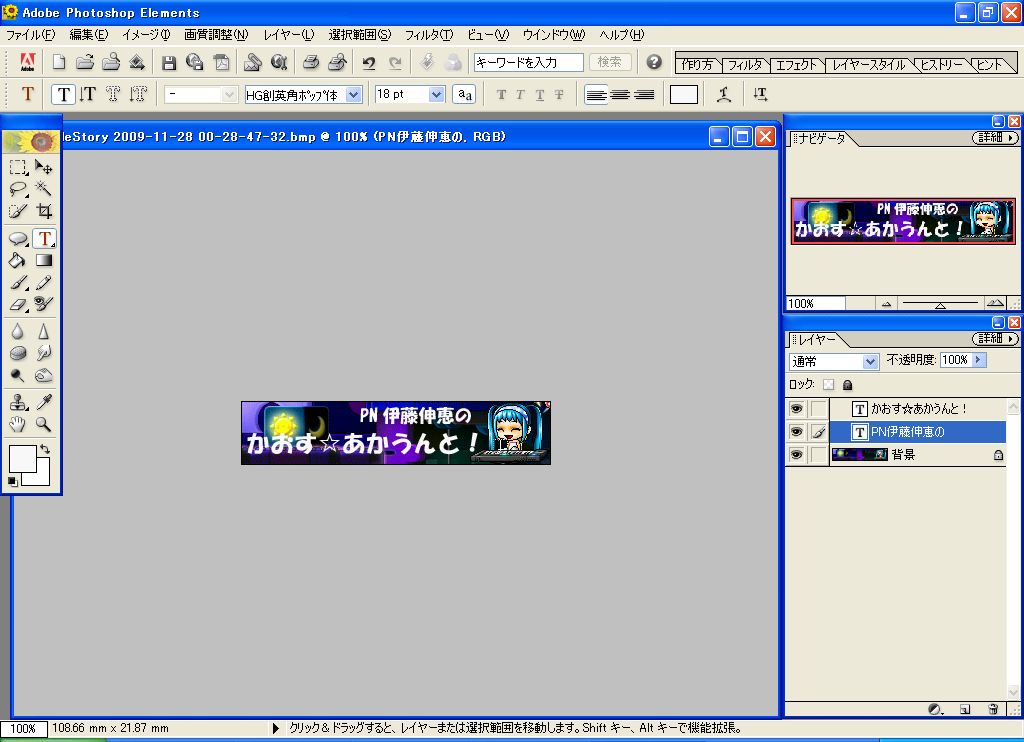Screen dimensions: 1024x742
Task: Expand Layers palette 詳細 menu
Action: tap(995, 338)
